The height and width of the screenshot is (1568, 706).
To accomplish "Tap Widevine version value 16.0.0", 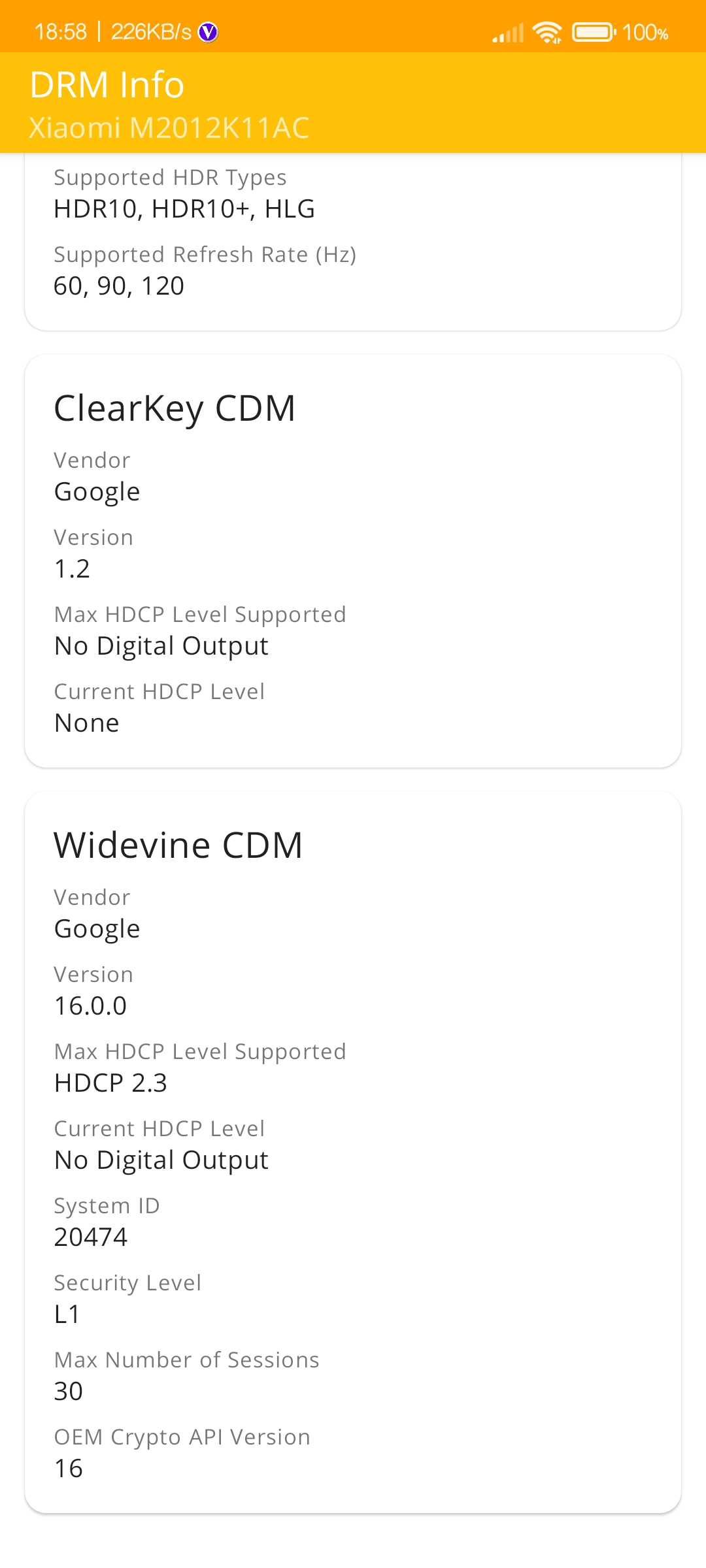I will tap(91, 1006).
